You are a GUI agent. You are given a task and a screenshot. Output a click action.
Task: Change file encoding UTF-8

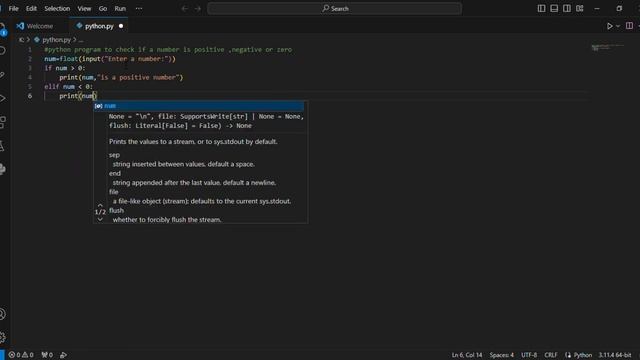[529, 355]
